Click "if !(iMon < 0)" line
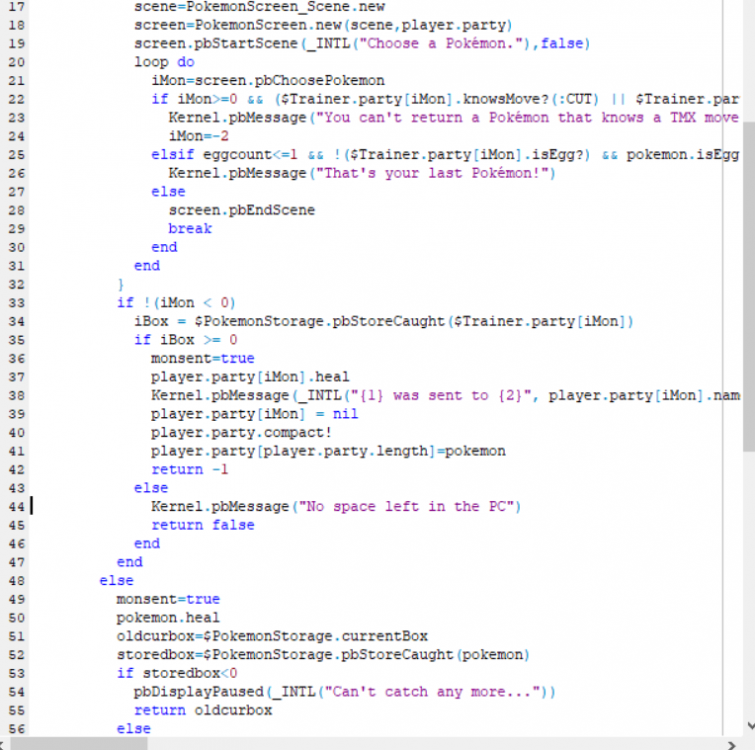 click(x=176, y=303)
